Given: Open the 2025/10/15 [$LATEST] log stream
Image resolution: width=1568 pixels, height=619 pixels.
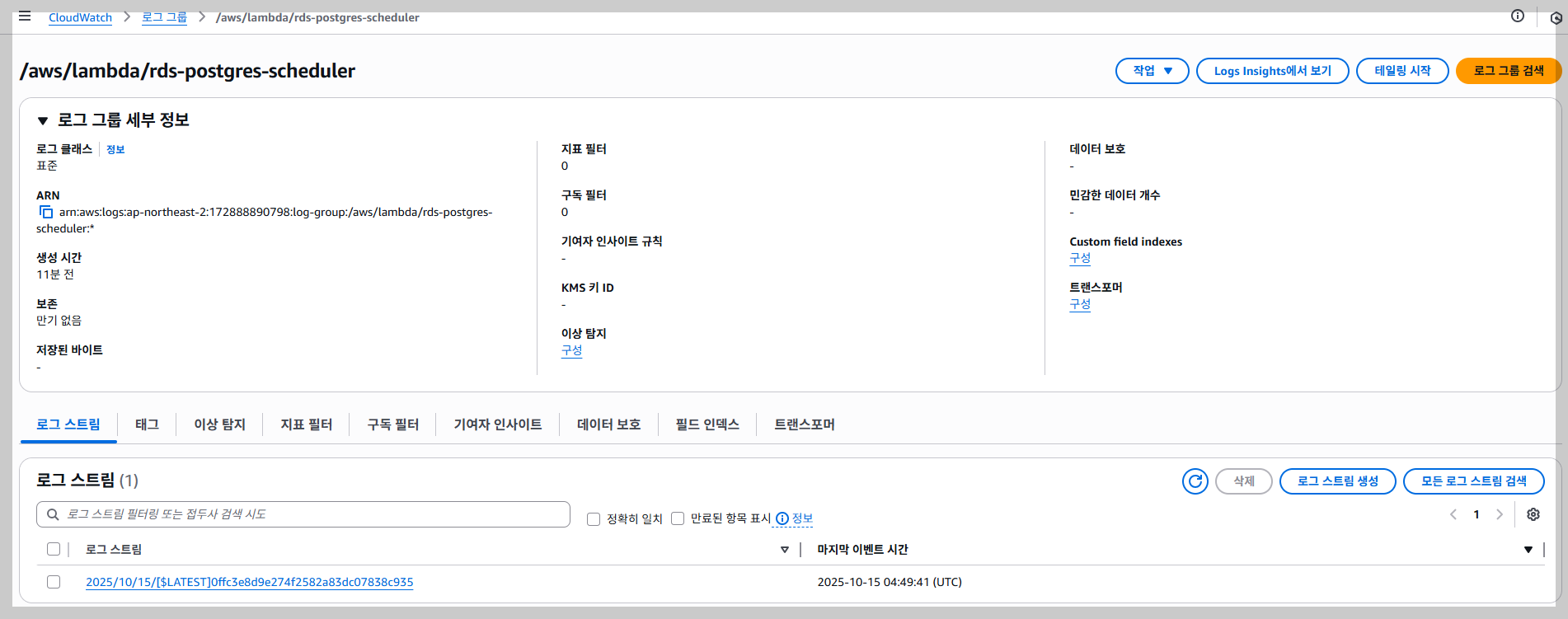Looking at the screenshot, I should tap(250, 582).
